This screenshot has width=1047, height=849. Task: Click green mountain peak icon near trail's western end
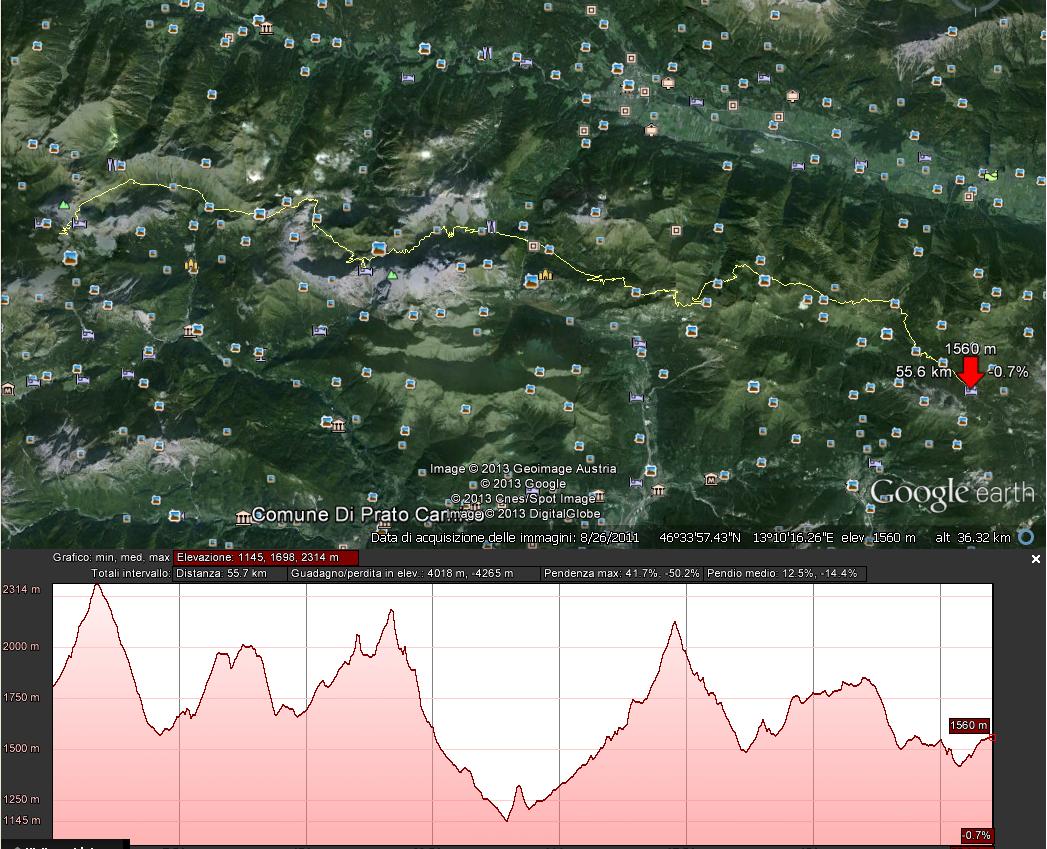point(65,204)
